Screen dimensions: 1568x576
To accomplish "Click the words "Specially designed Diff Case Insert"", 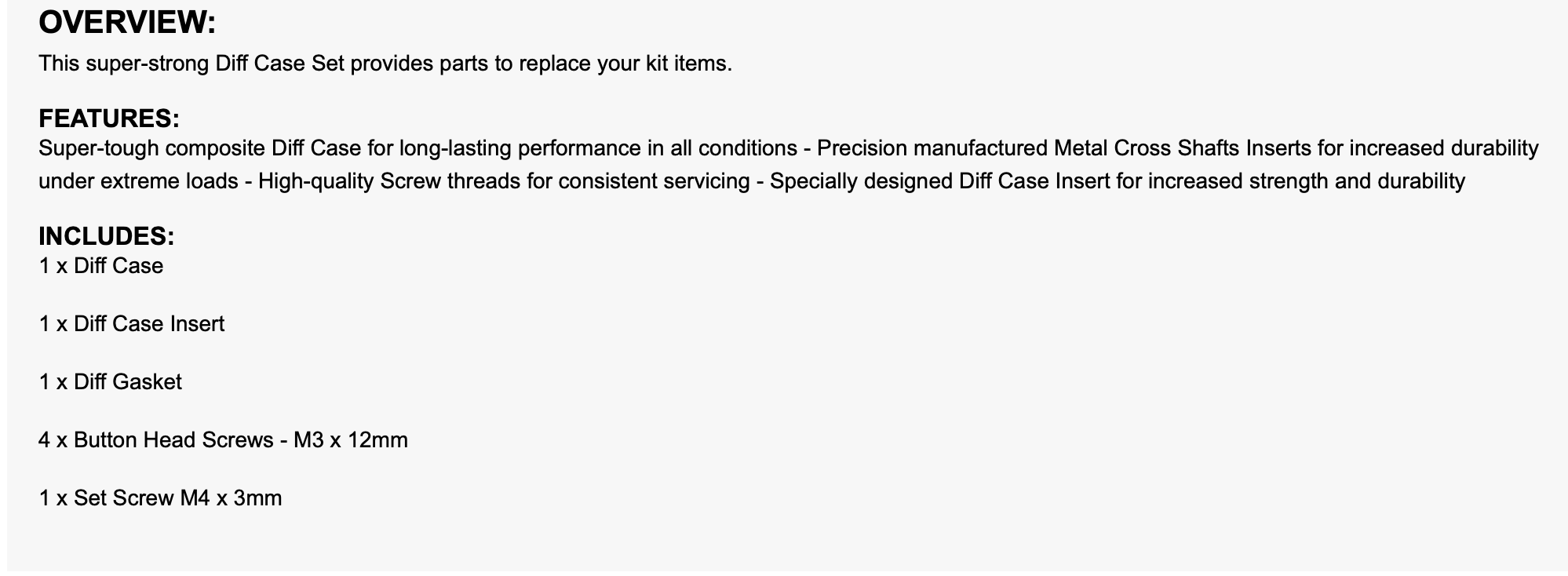I will (939, 181).
